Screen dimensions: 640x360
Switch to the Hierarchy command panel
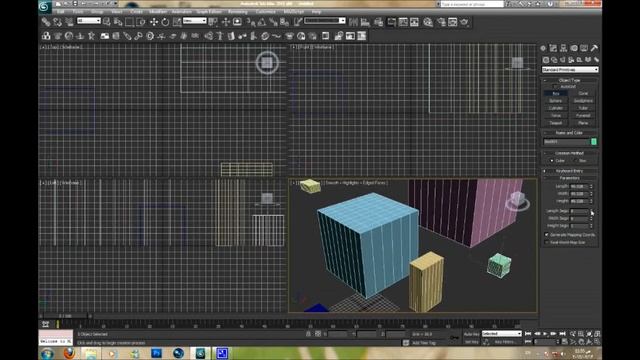coord(564,48)
